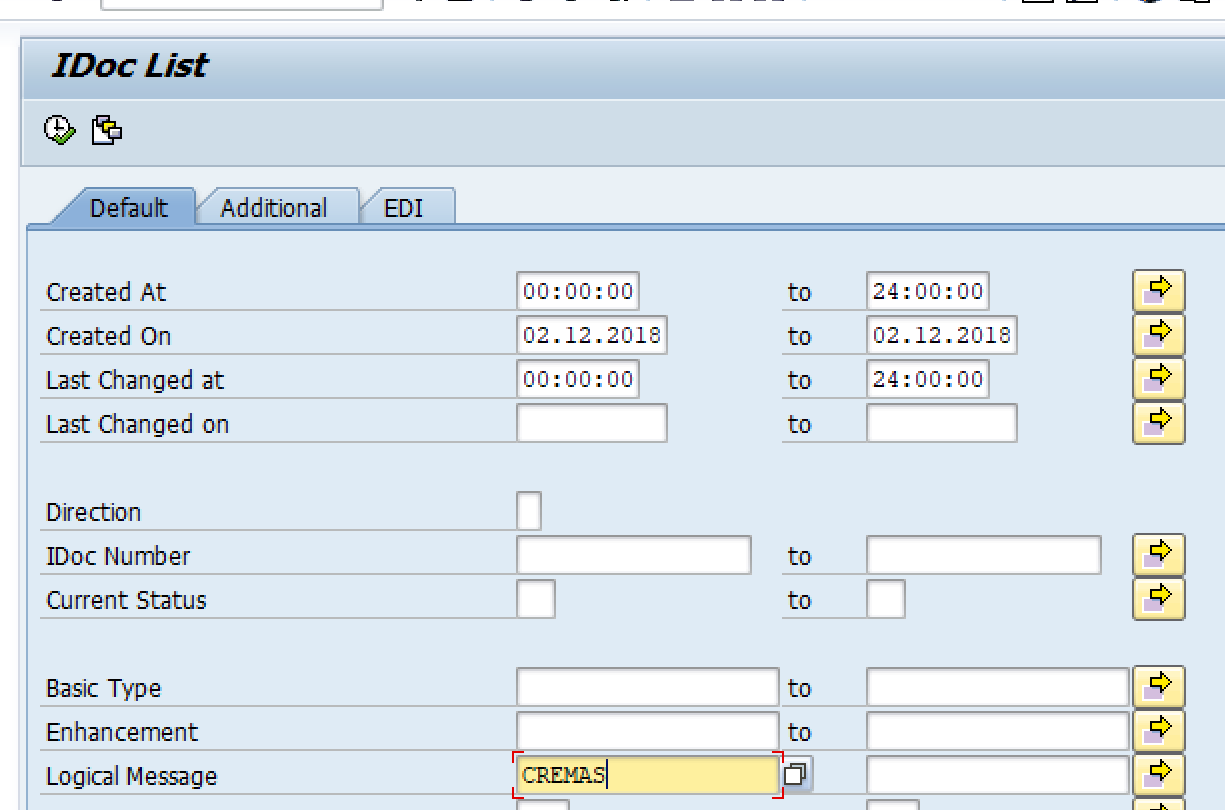Click the Direction input box
This screenshot has height=810, width=1225.
pyautogui.click(x=529, y=511)
